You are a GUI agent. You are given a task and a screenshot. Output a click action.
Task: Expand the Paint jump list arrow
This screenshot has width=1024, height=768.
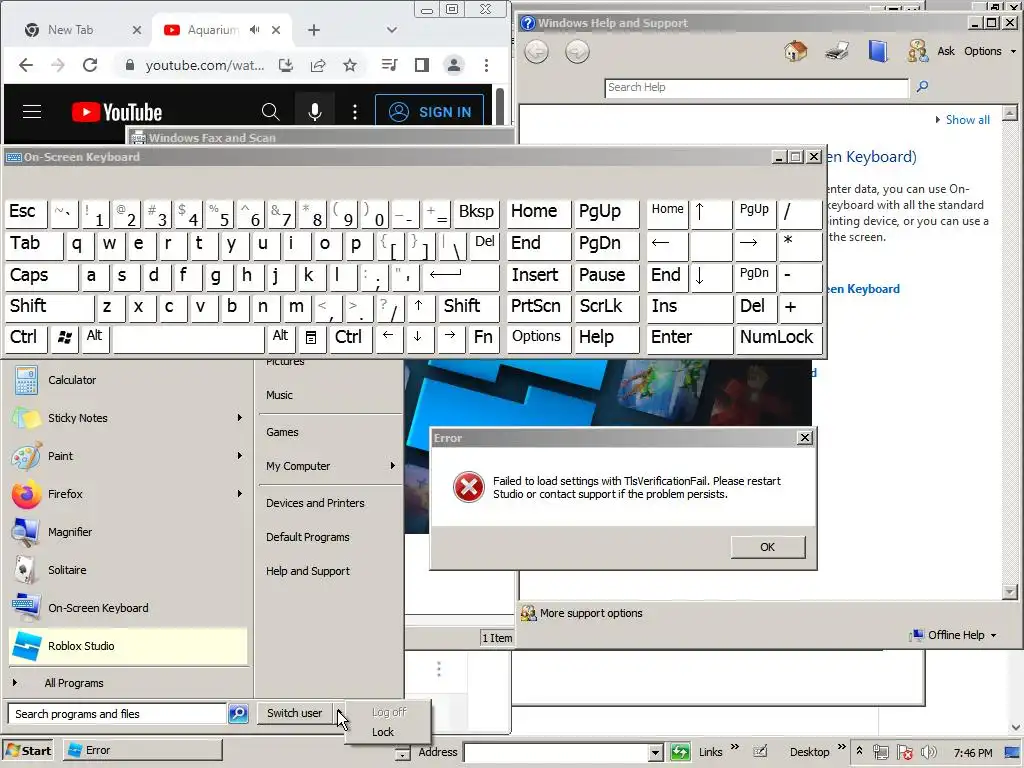240,456
